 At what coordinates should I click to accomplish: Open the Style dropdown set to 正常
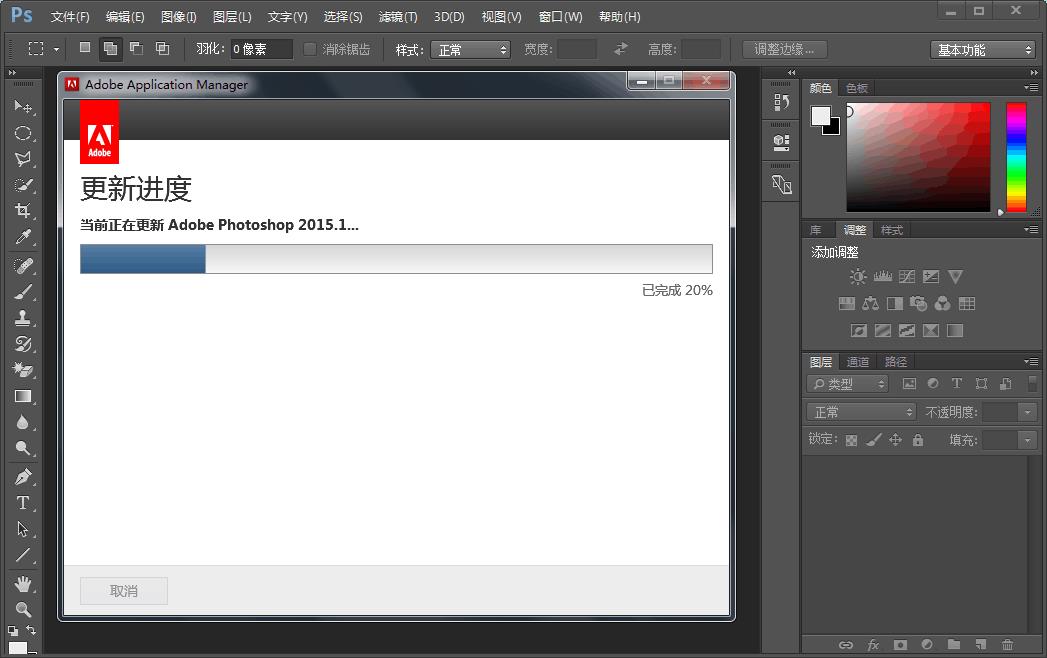click(x=470, y=49)
